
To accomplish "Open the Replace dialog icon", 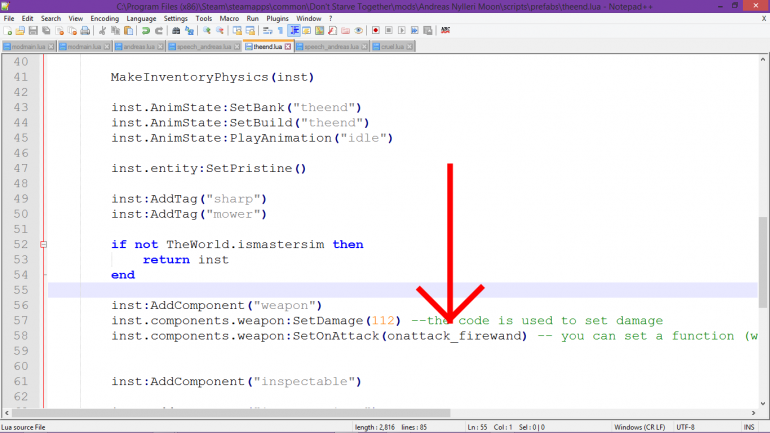I will [189, 31].
